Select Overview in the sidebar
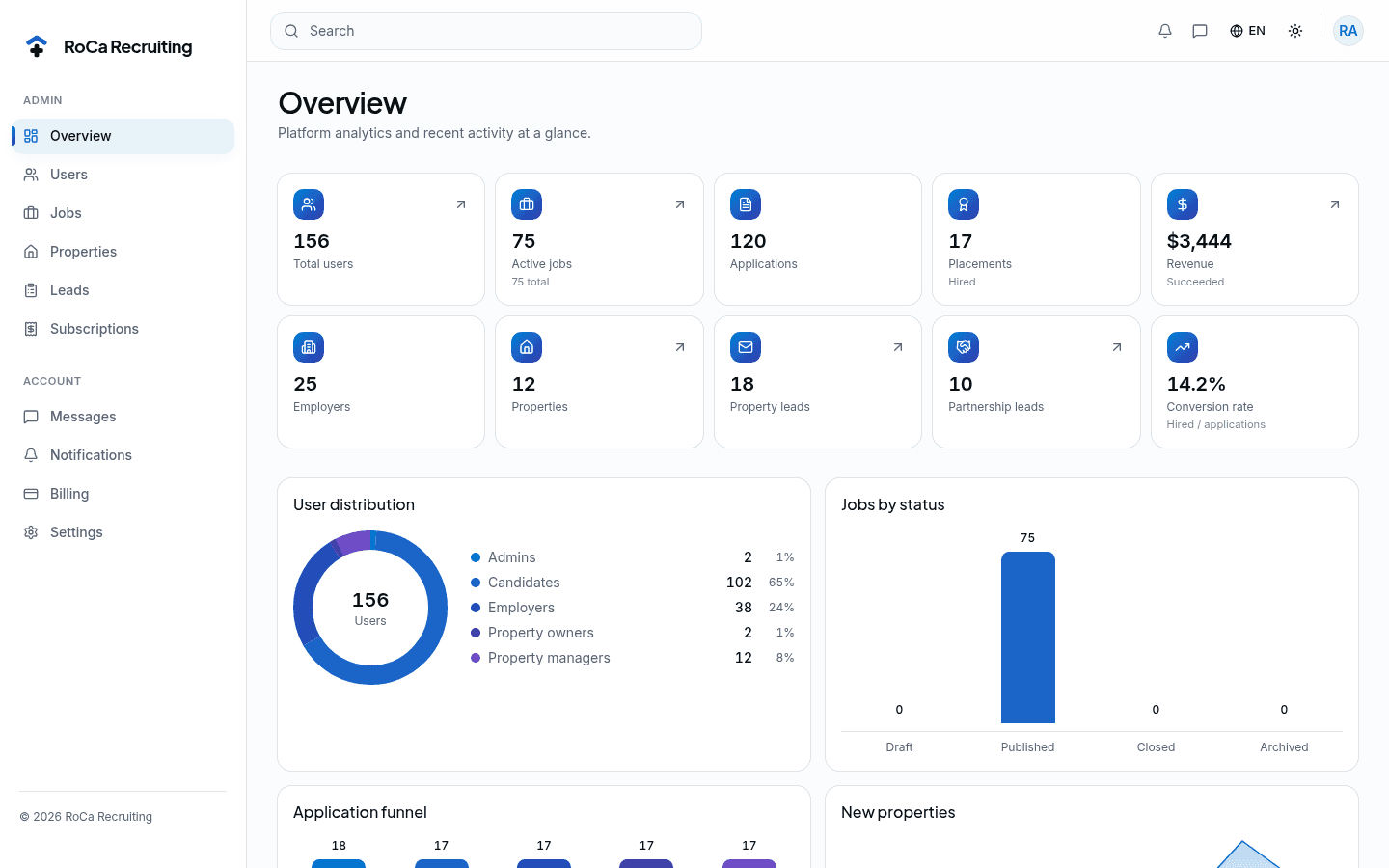This screenshot has height=868, width=1389. (123, 136)
